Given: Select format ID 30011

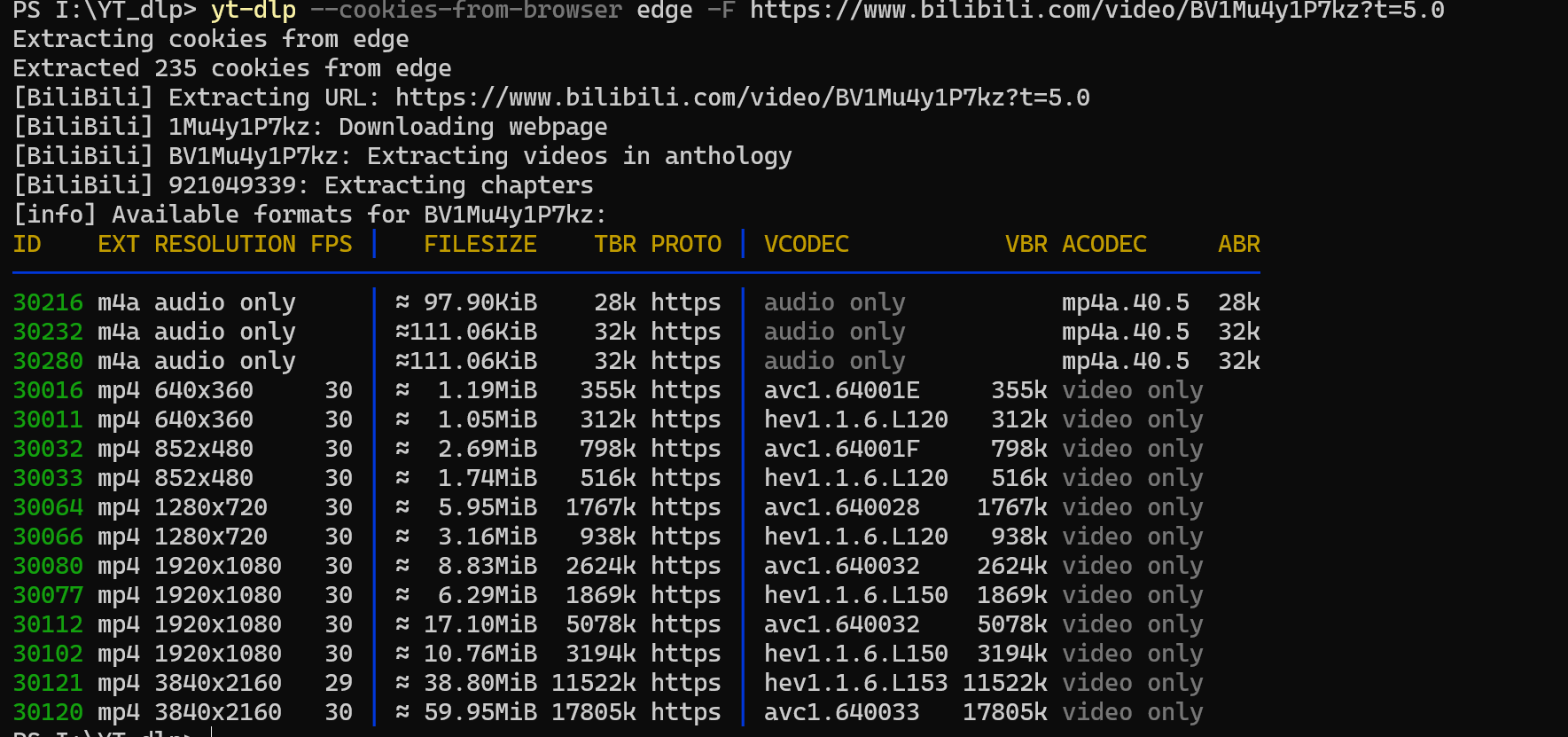Looking at the screenshot, I should [x=48, y=419].
